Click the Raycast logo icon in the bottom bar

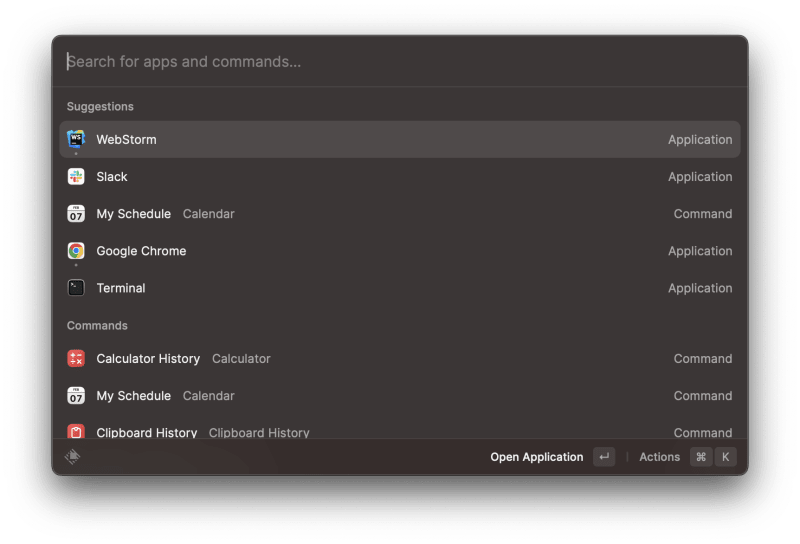(72, 457)
